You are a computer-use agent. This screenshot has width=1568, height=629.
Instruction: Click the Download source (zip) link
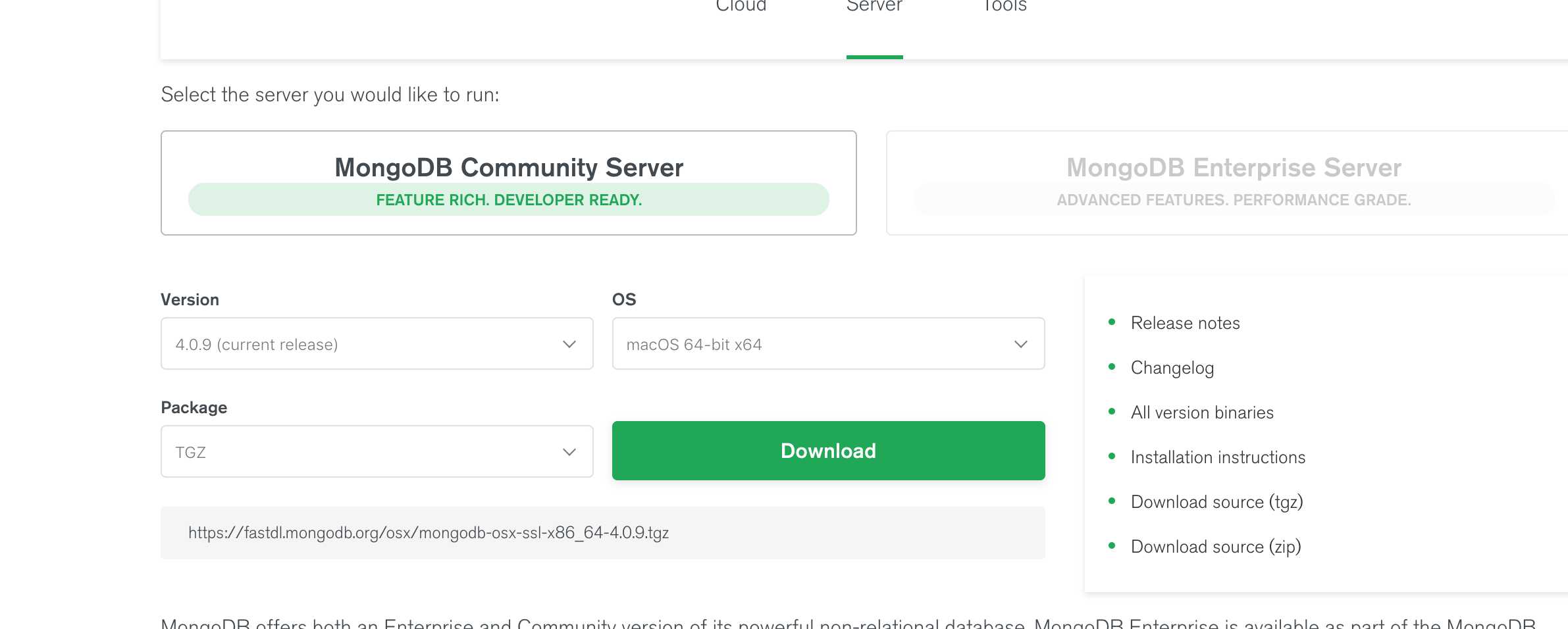(x=1216, y=547)
